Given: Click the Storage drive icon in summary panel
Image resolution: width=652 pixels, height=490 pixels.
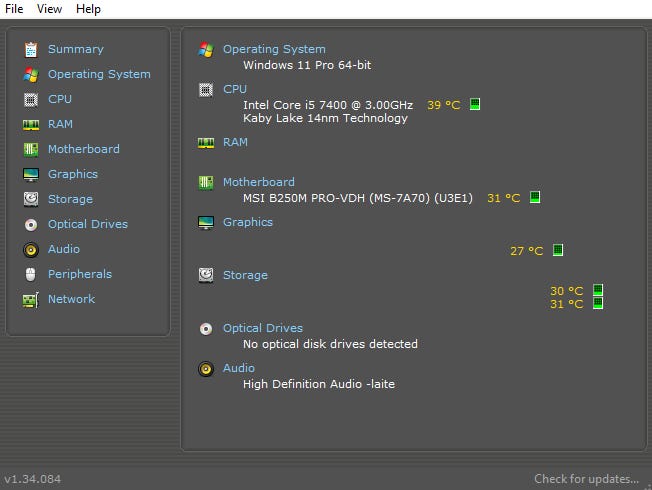Looking at the screenshot, I should tap(206, 275).
